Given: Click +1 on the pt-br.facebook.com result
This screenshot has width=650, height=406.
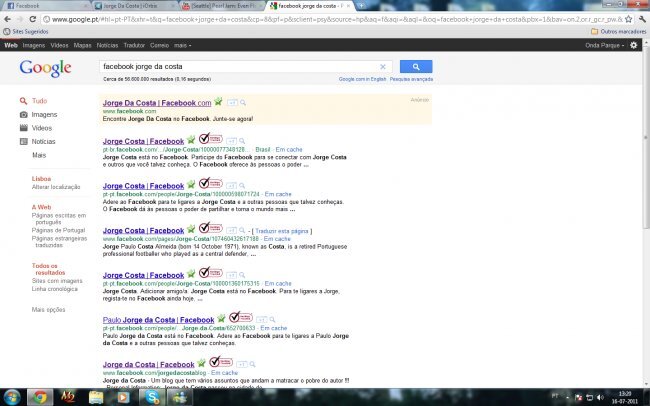Looking at the screenshot, I should click(x=231, y=141).
